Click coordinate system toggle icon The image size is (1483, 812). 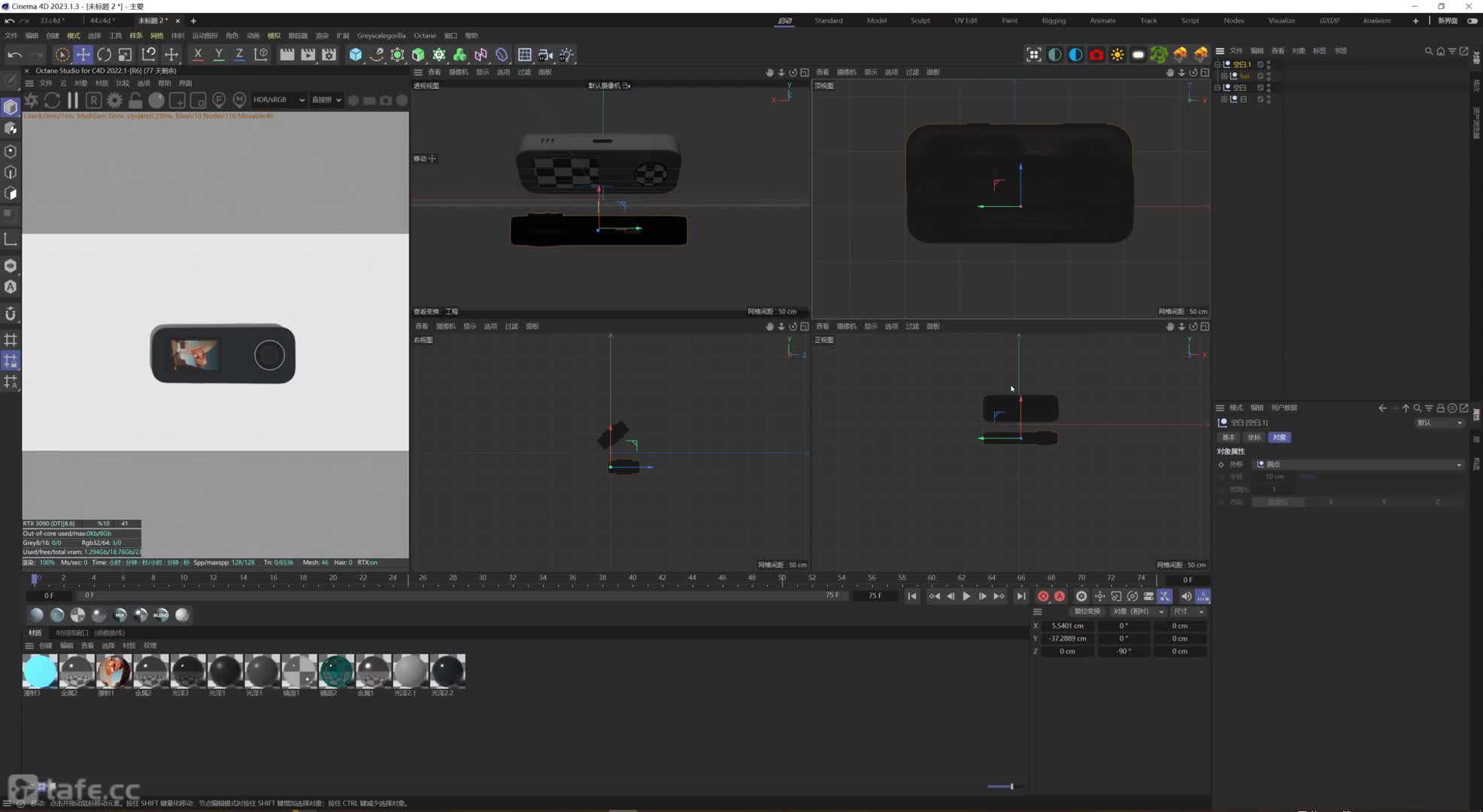click(x=261, y=54)
